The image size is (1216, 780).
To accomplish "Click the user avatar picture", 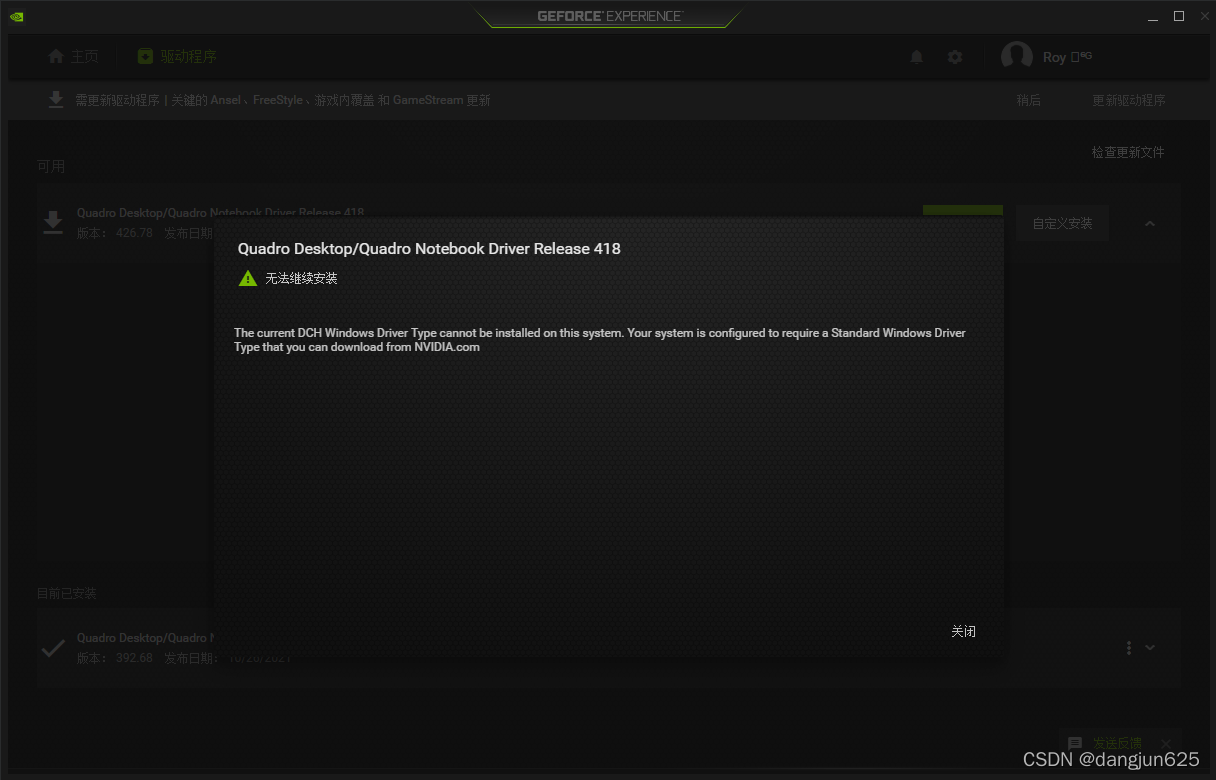I will click(x=1017, y=57).
